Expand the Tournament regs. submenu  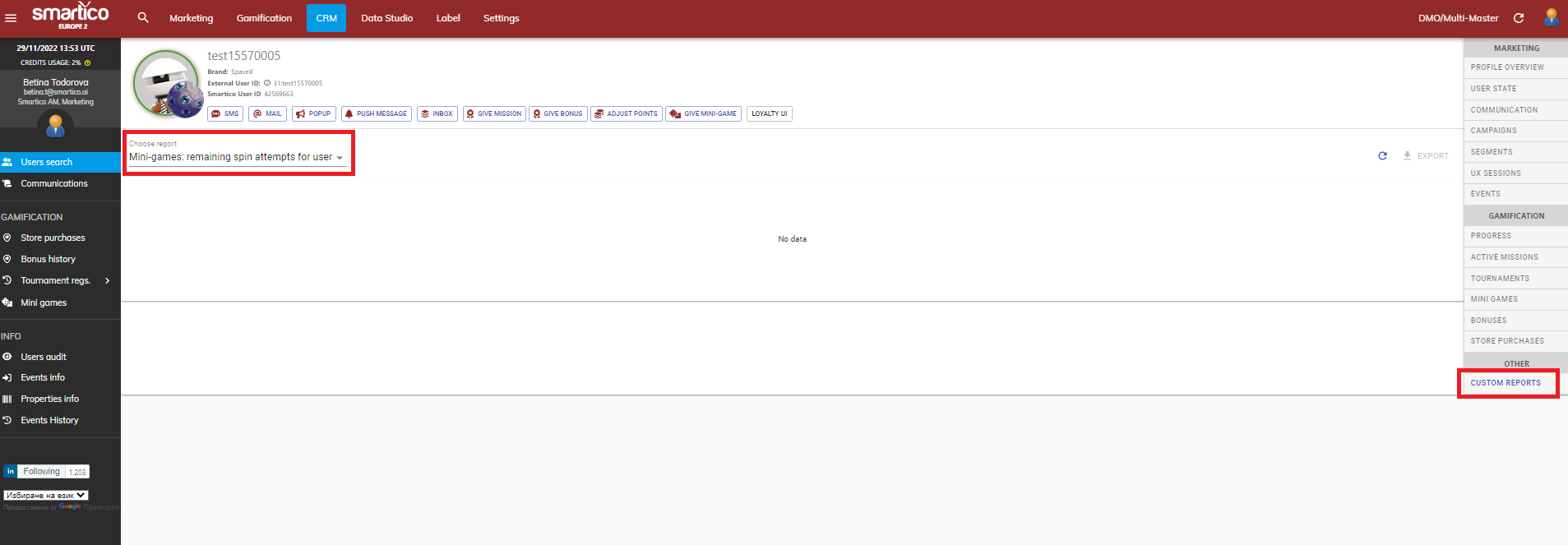coord(107,280)
